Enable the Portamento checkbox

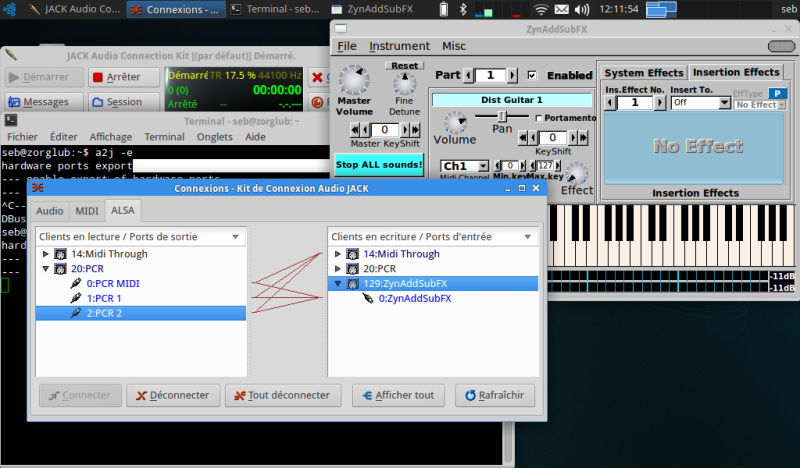point(538,118)
